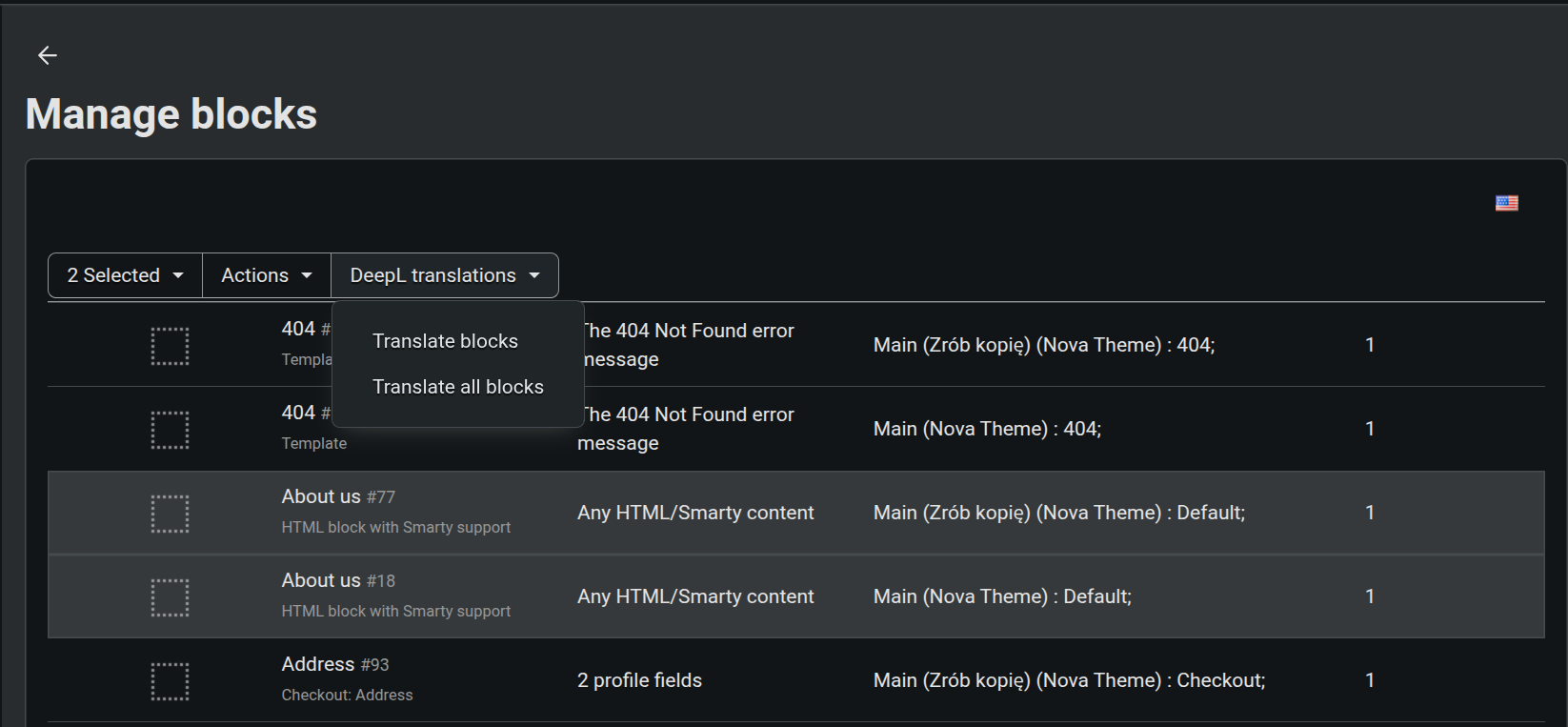This screenshot has height=727, width=1568.
Task: Click the dotted block icon for Address #93
Action: point(170,681)
